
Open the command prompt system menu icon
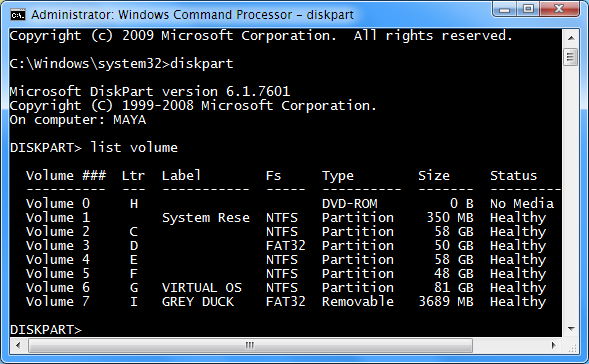[x=18, y=15]
